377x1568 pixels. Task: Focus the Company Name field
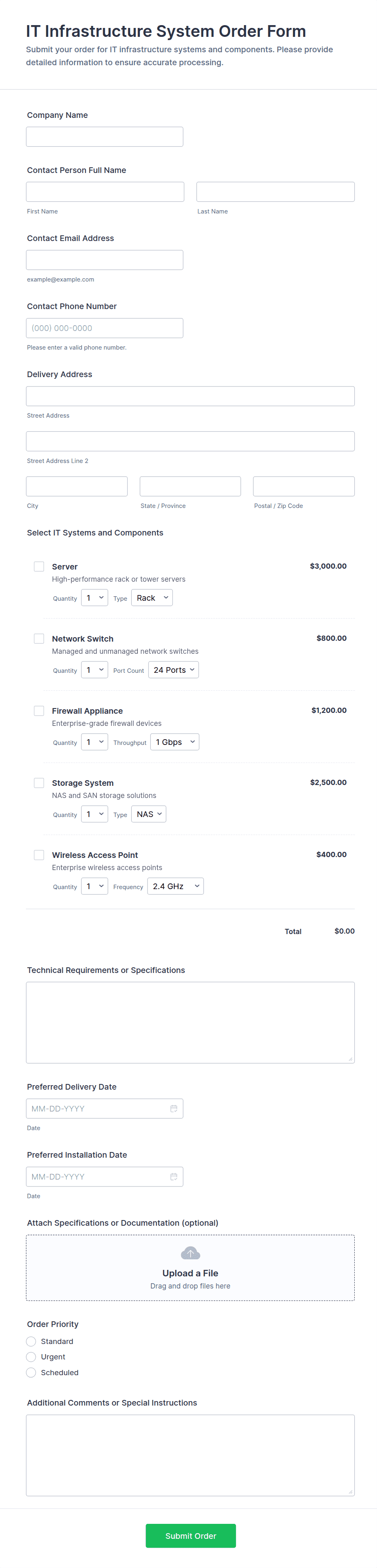point(105,137)
